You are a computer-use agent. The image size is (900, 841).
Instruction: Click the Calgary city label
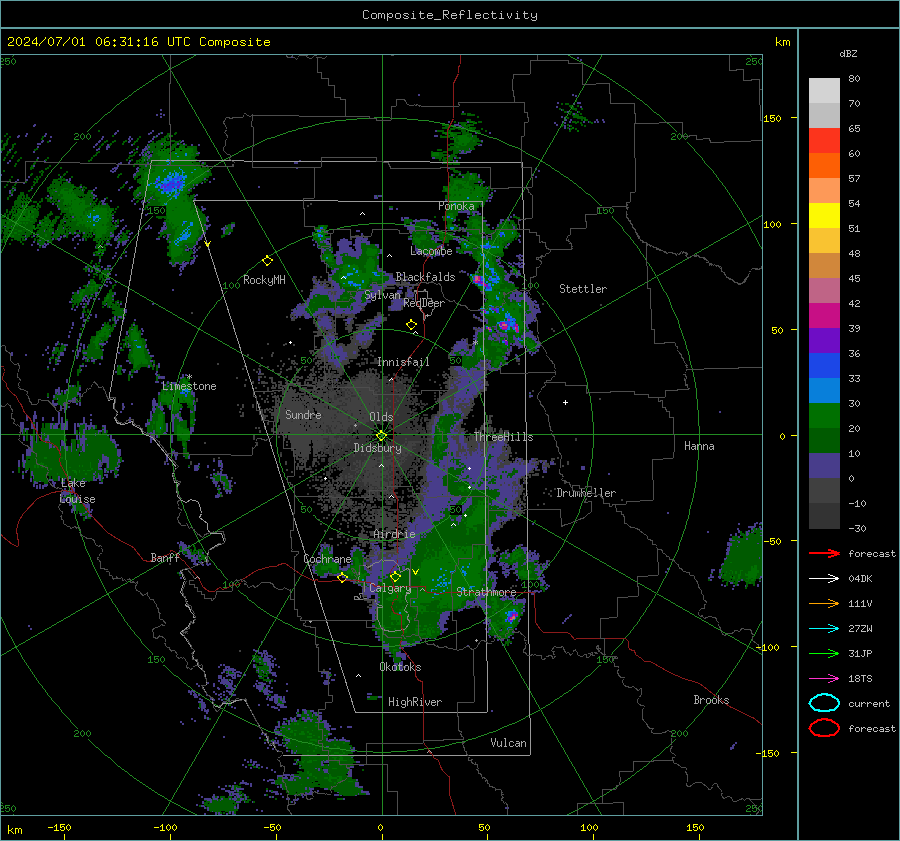click(x=390, y=588)
